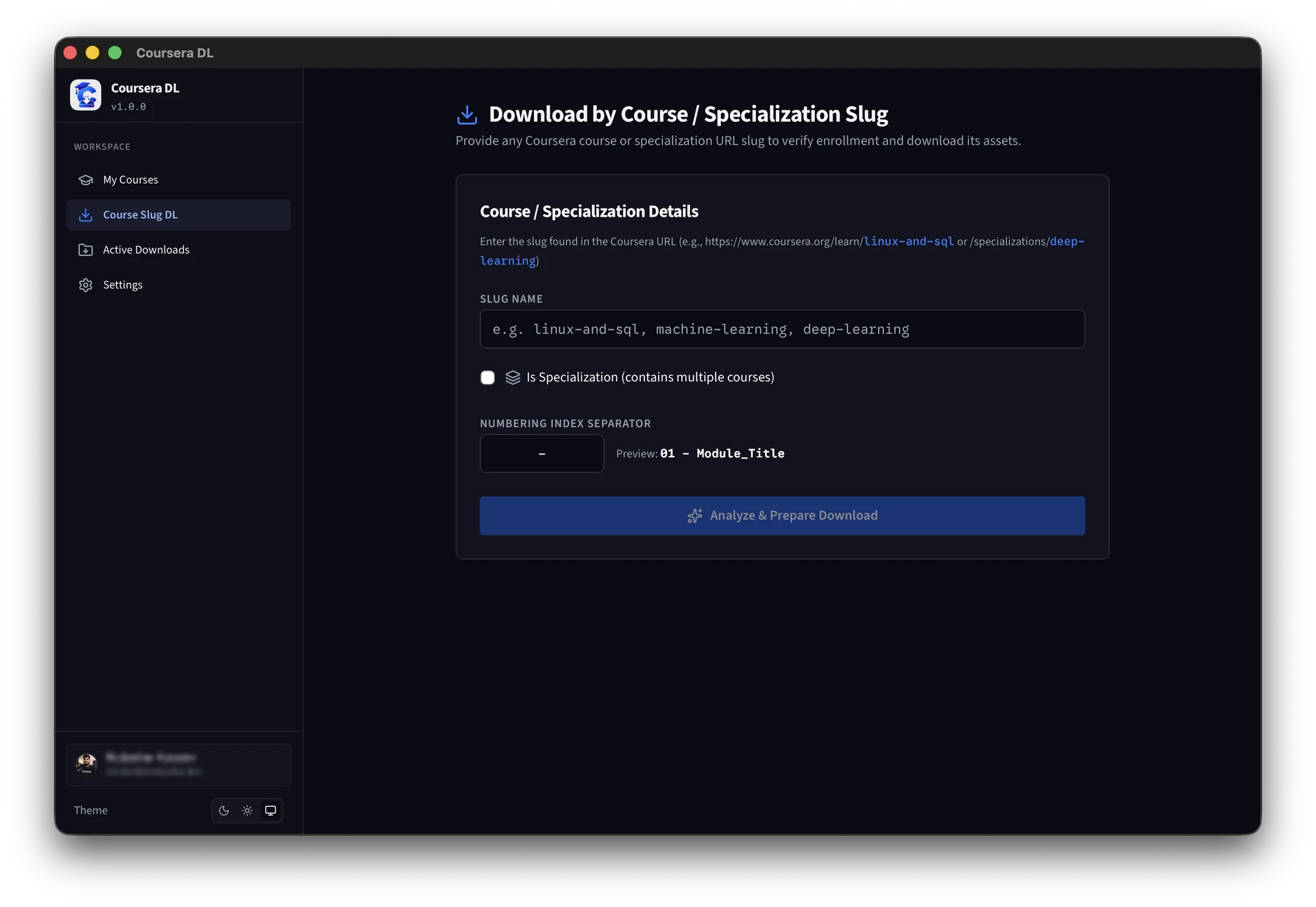1316x907 pixels.
Task: Click the download arrow icon beside Course Slug DL
Action: pyautogui.click(x=86, y=215)
